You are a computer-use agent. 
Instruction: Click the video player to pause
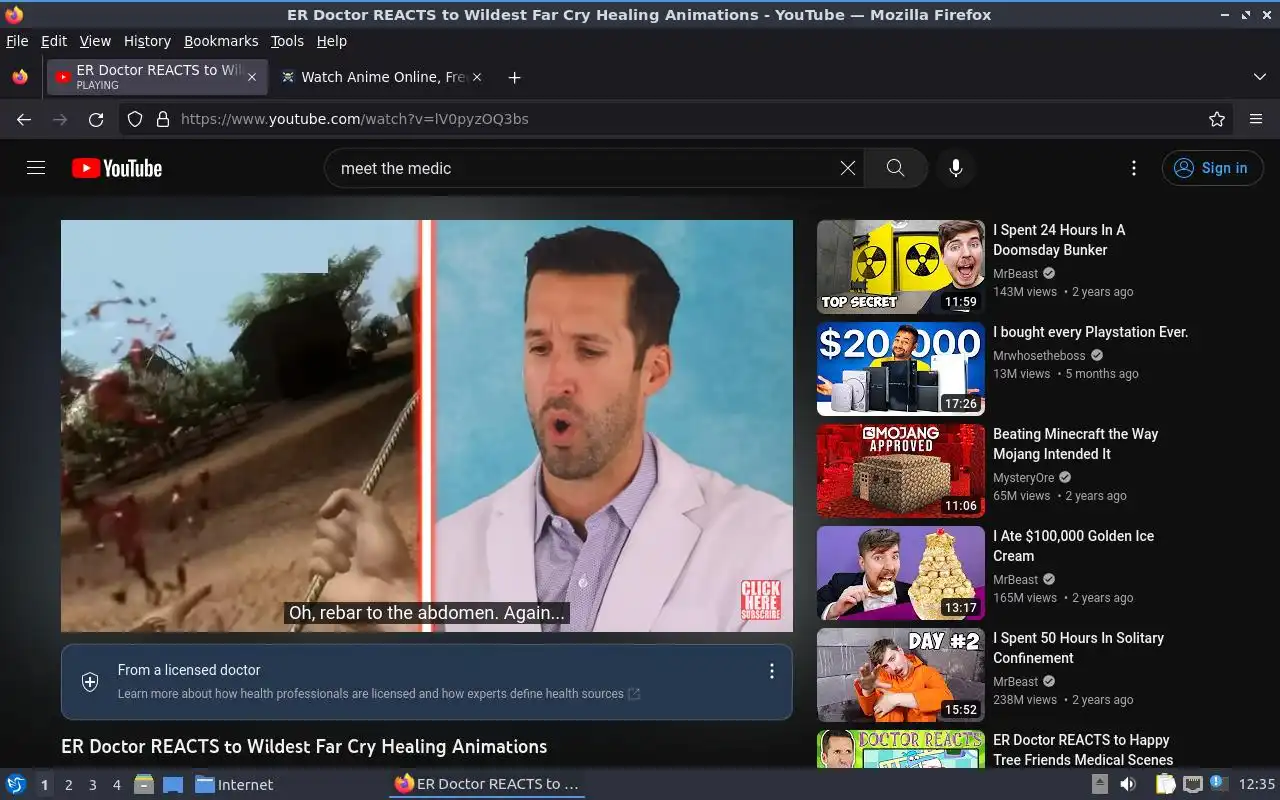[427, 426]
